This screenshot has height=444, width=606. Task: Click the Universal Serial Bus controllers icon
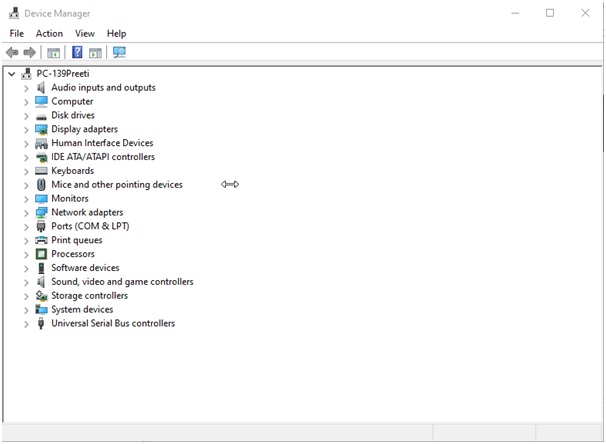[x=41, y=323]
